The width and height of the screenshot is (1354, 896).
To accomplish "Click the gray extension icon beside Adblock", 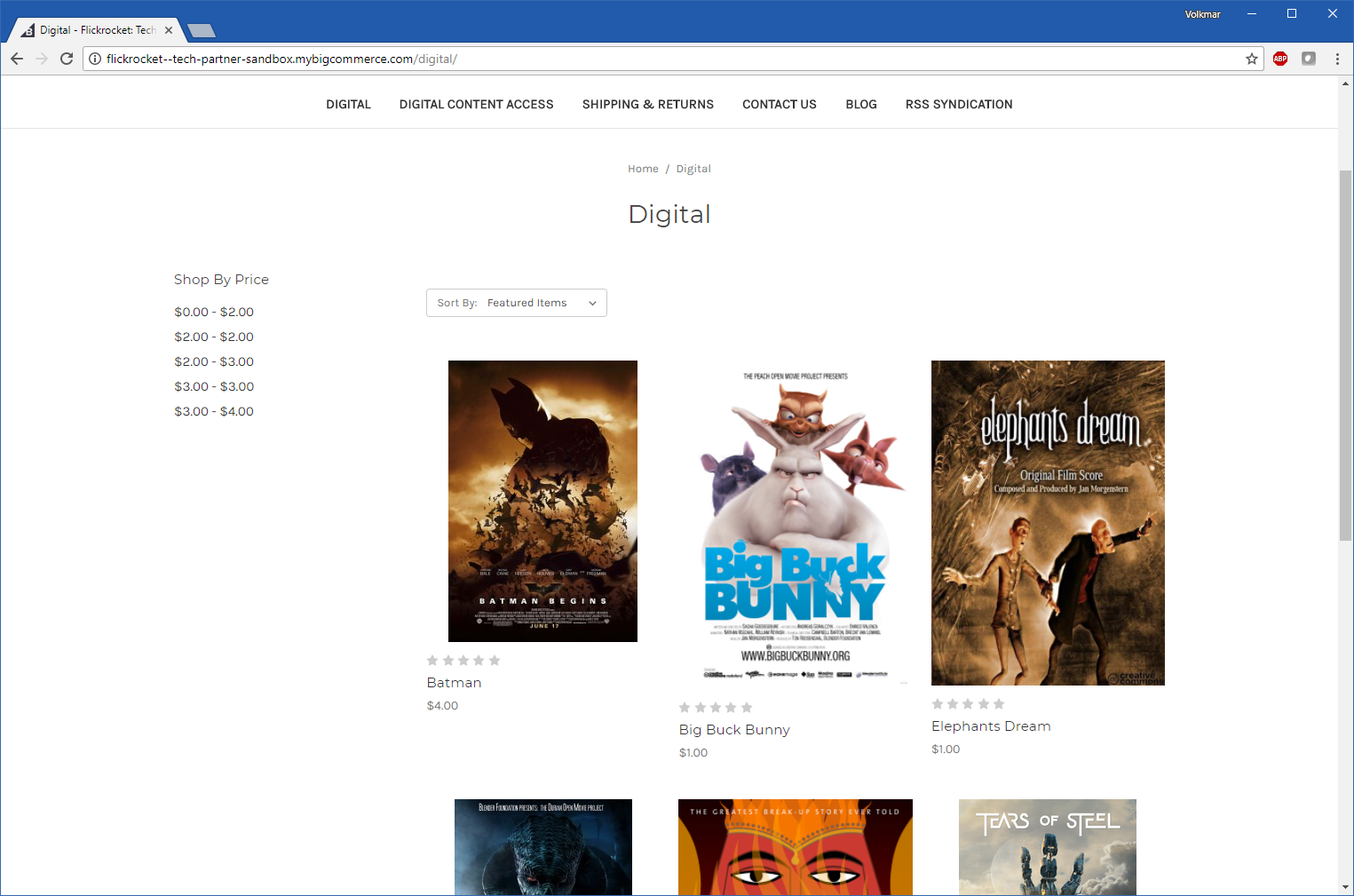I will (x=1309, y=59).
